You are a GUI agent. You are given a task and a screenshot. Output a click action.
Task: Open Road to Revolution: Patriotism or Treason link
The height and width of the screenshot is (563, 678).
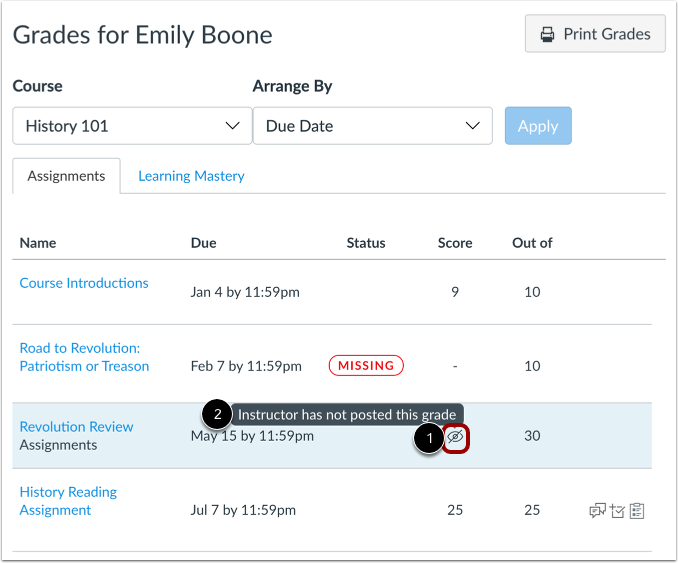(84, 357)
